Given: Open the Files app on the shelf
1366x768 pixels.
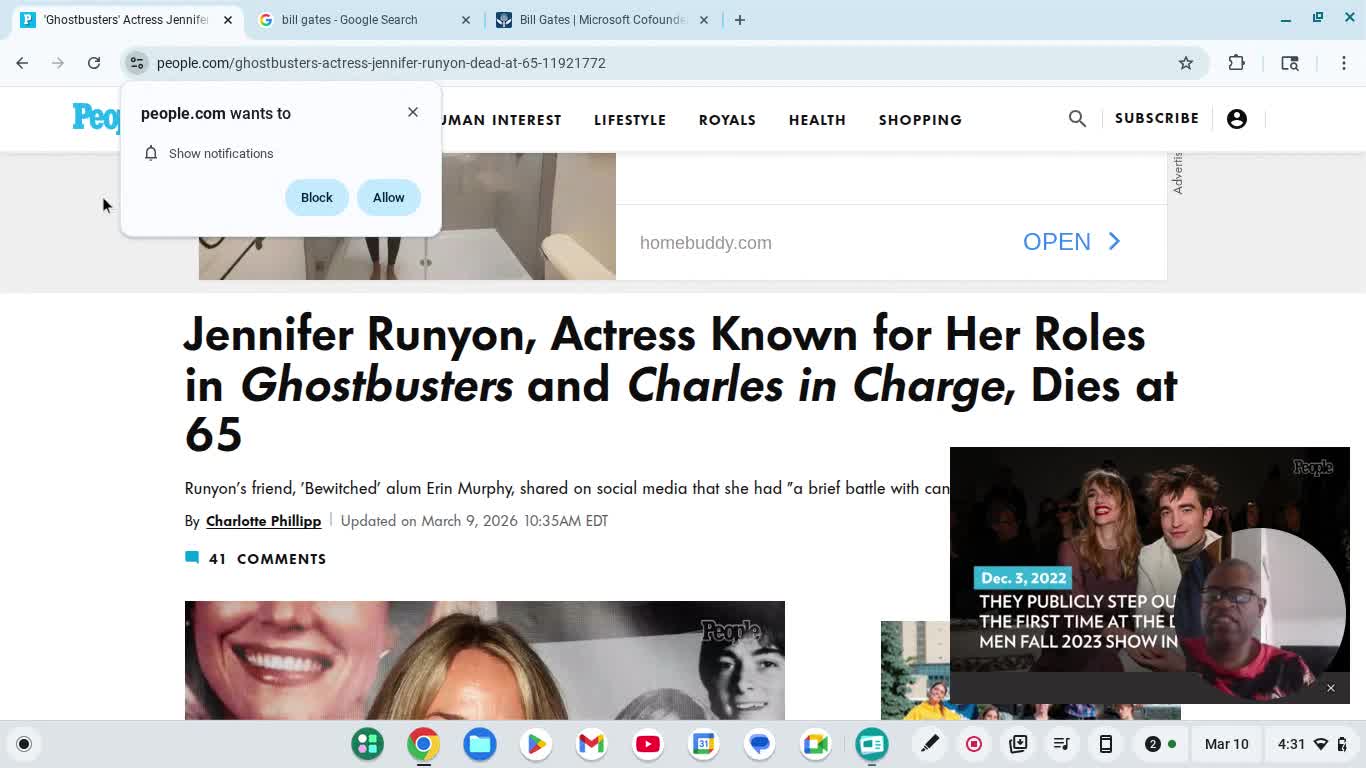Looking at the screenshot, I should coord(479,744).
